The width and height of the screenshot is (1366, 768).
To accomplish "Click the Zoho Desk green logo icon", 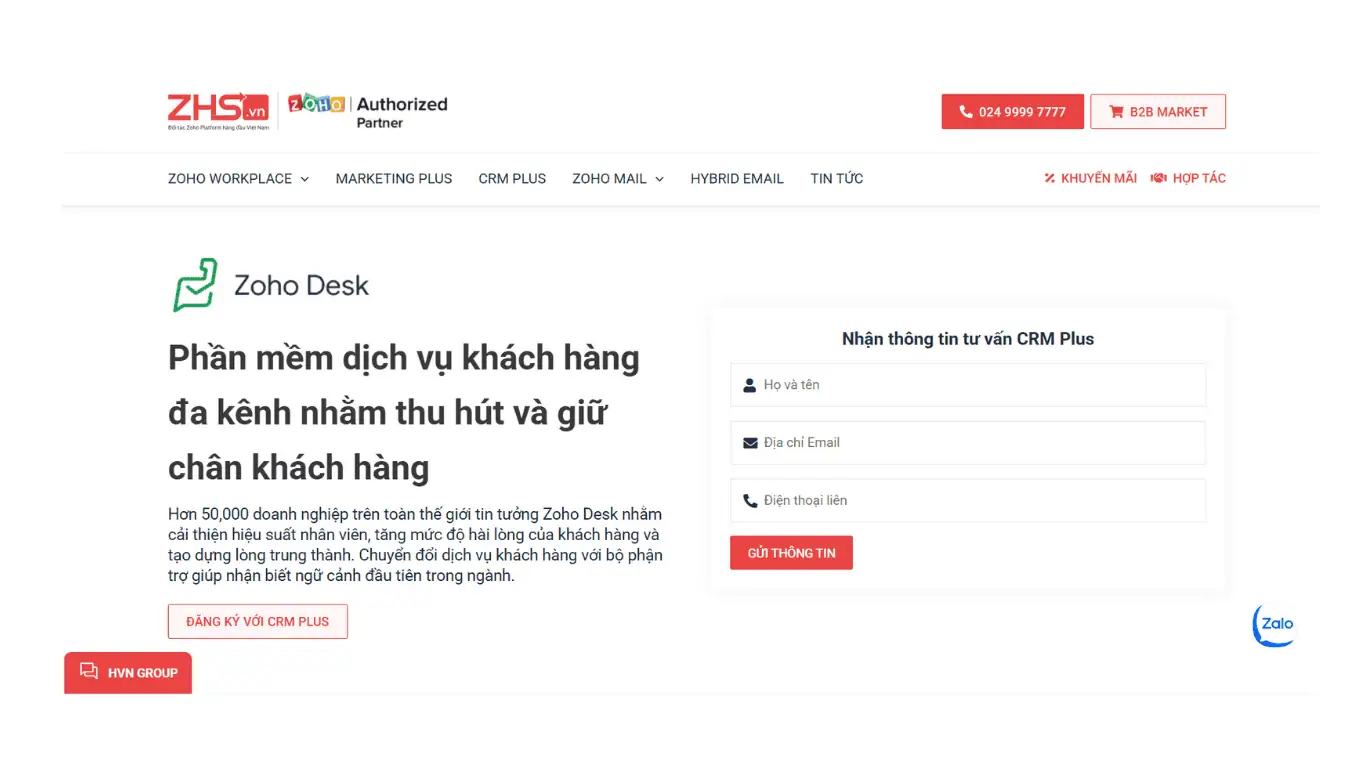I will click(x=196, y=284).
